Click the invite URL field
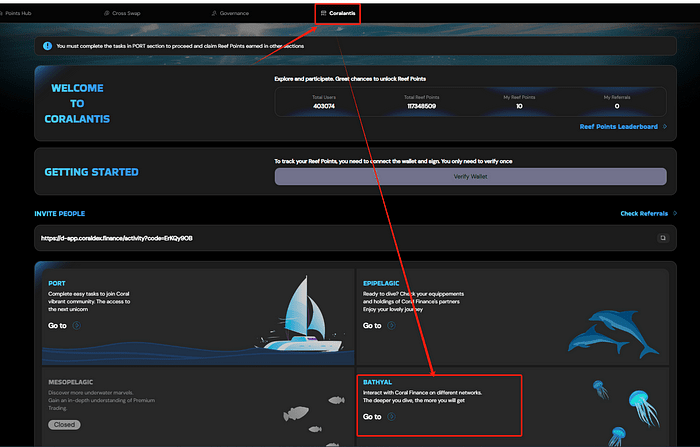 (355, 238)
